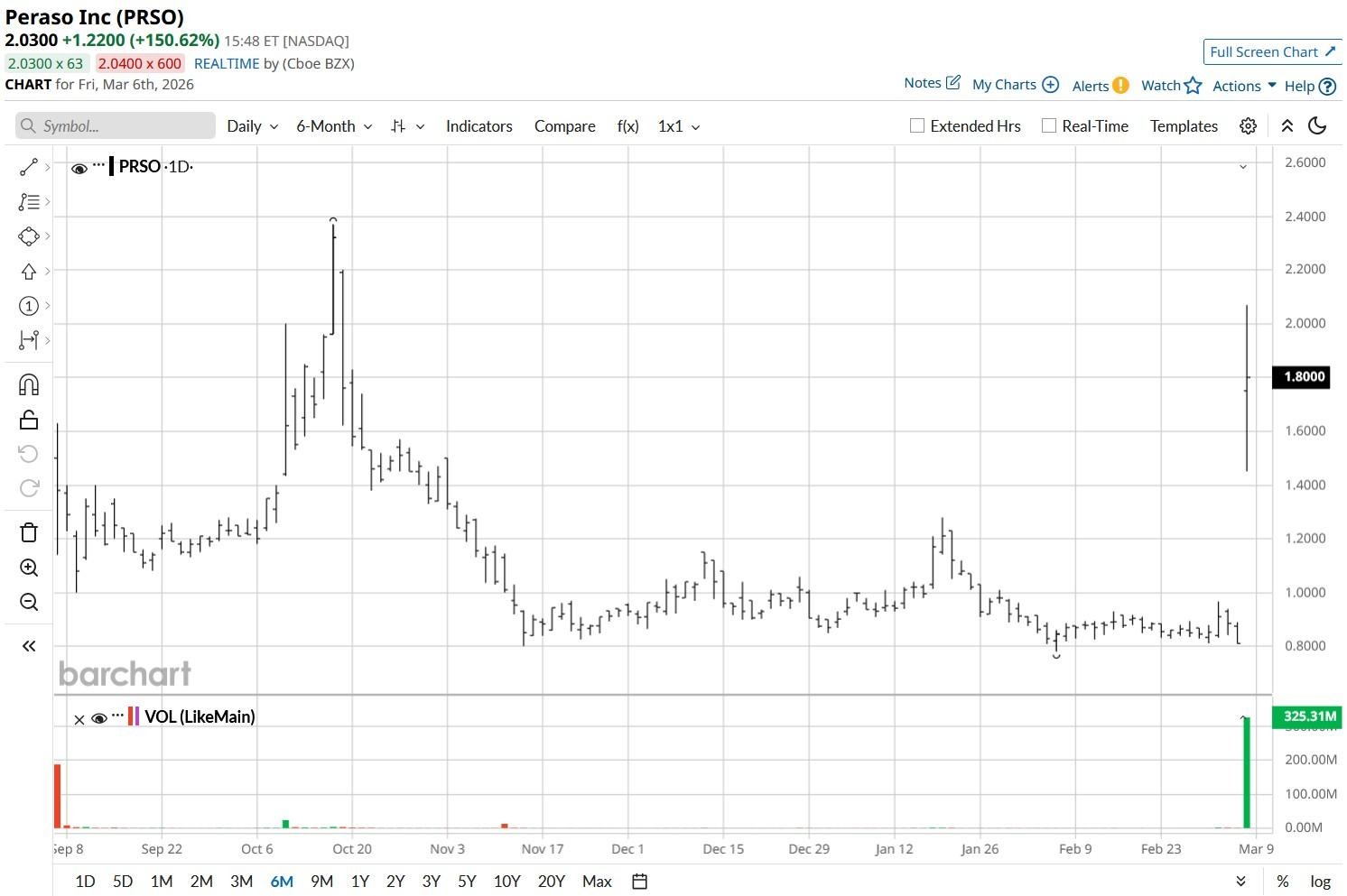Select the arrow marker tool
The image size is (1347, 896).
pyautogui.click(x=29, y=272)
